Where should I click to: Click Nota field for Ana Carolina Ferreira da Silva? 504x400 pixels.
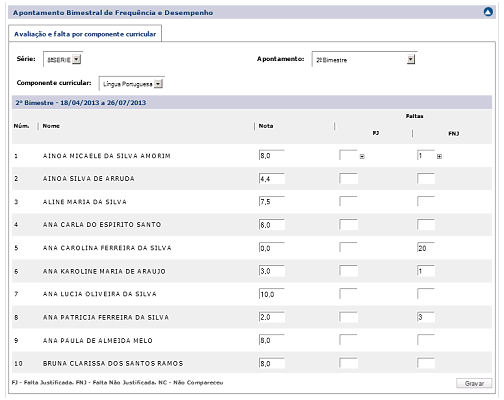[272, 248]
